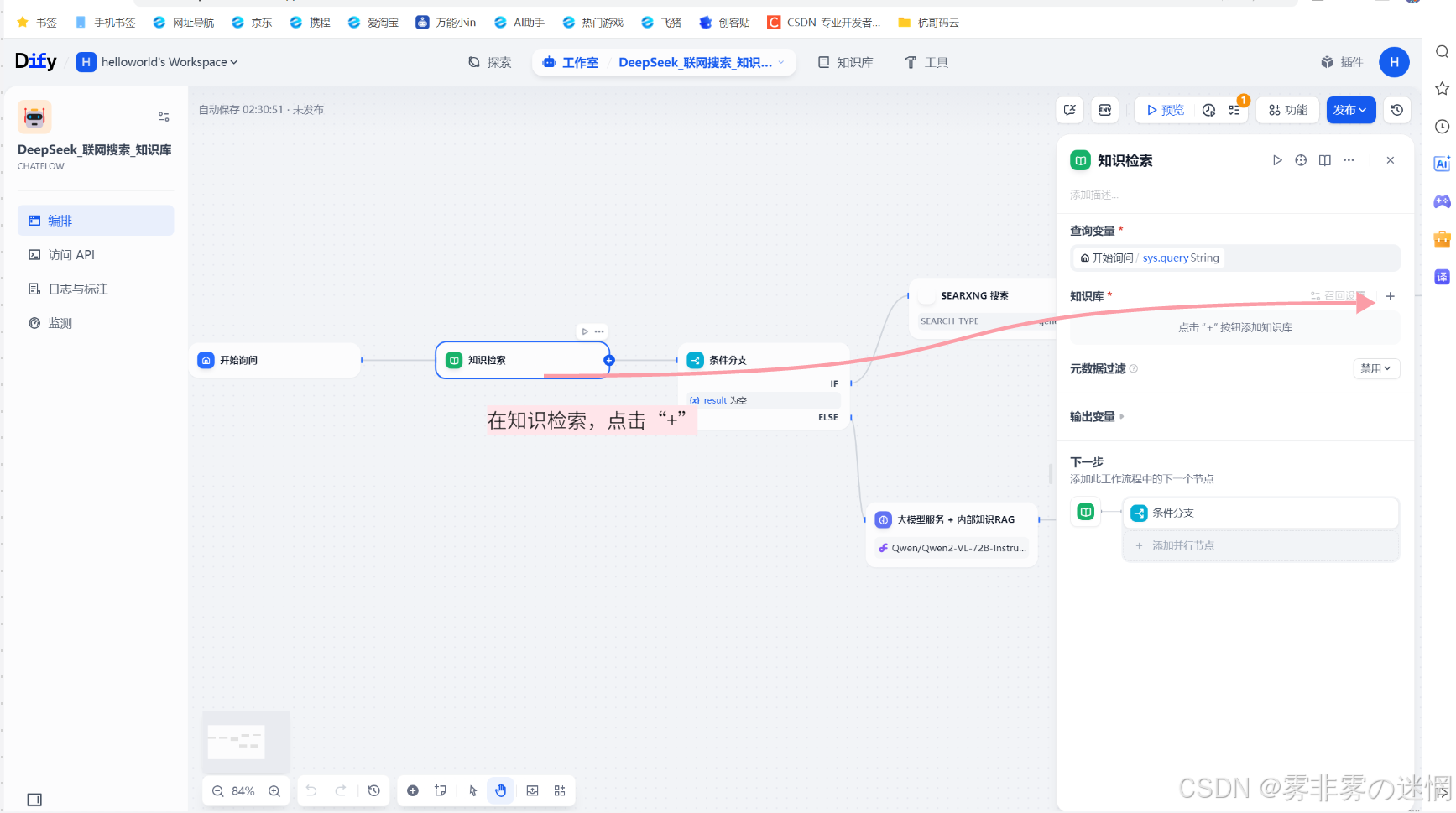Open browser sidebar AI assistant icon
Viewport: 1456px width, 813px height.
[1442, 164]
